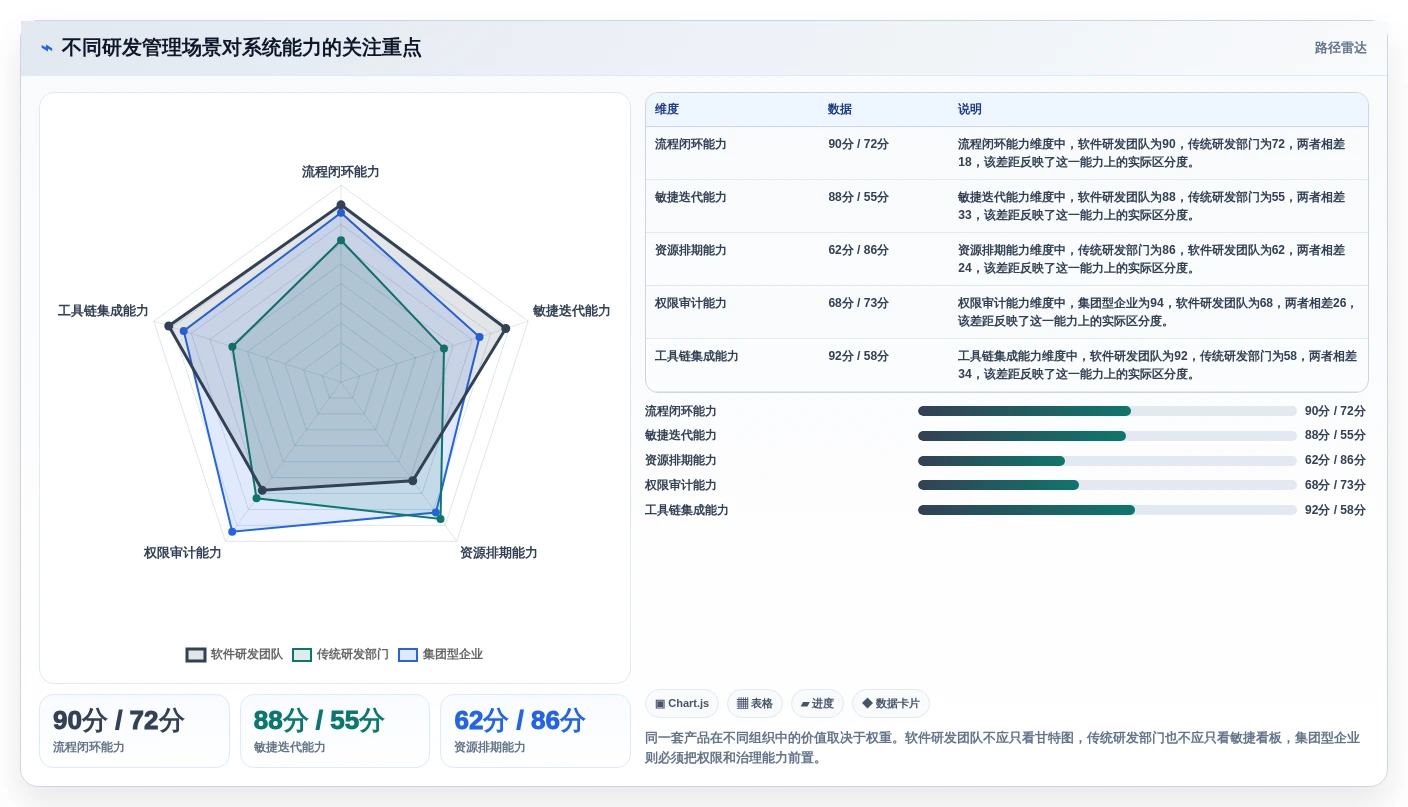Select the 进度 tag chip

pyautogui.click(x=817, y=704)
